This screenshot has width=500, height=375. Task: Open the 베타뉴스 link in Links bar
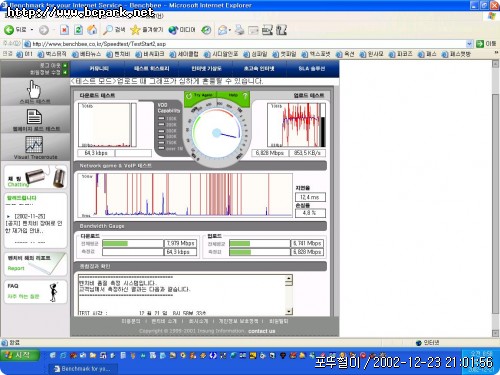tap(87, 54)
